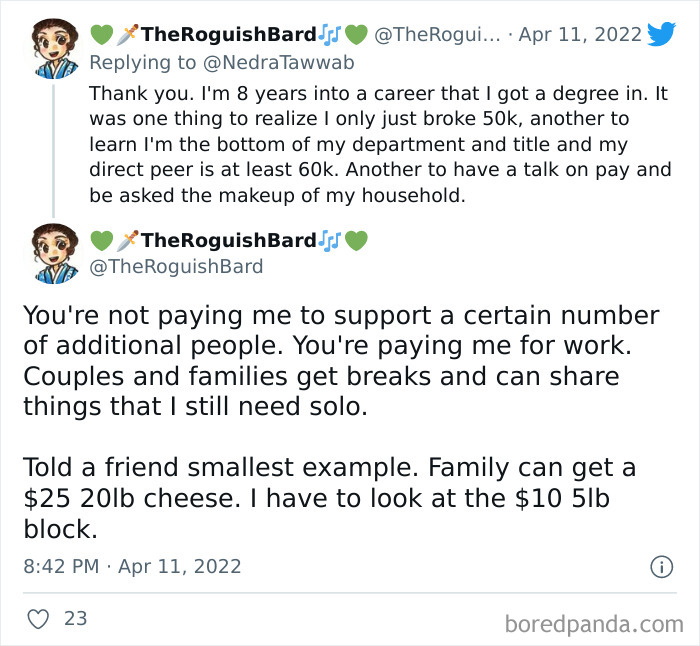
Task: Open the tweet info circle icon
Action: pos(661,566)
